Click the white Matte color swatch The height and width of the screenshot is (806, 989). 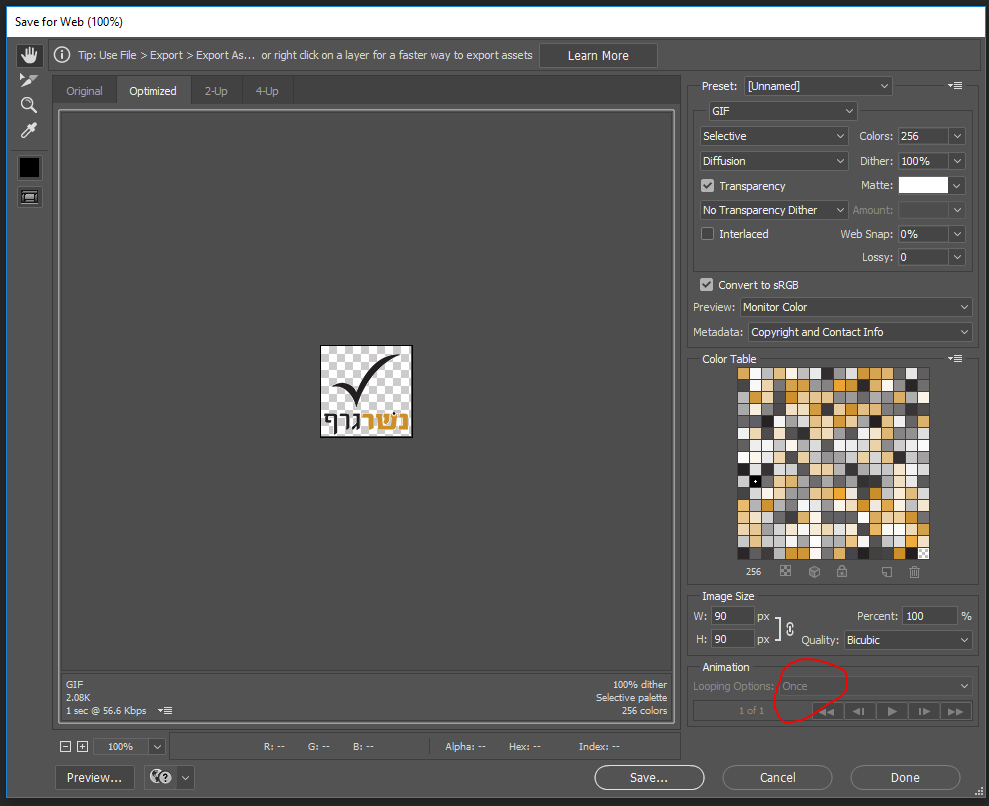923,185
